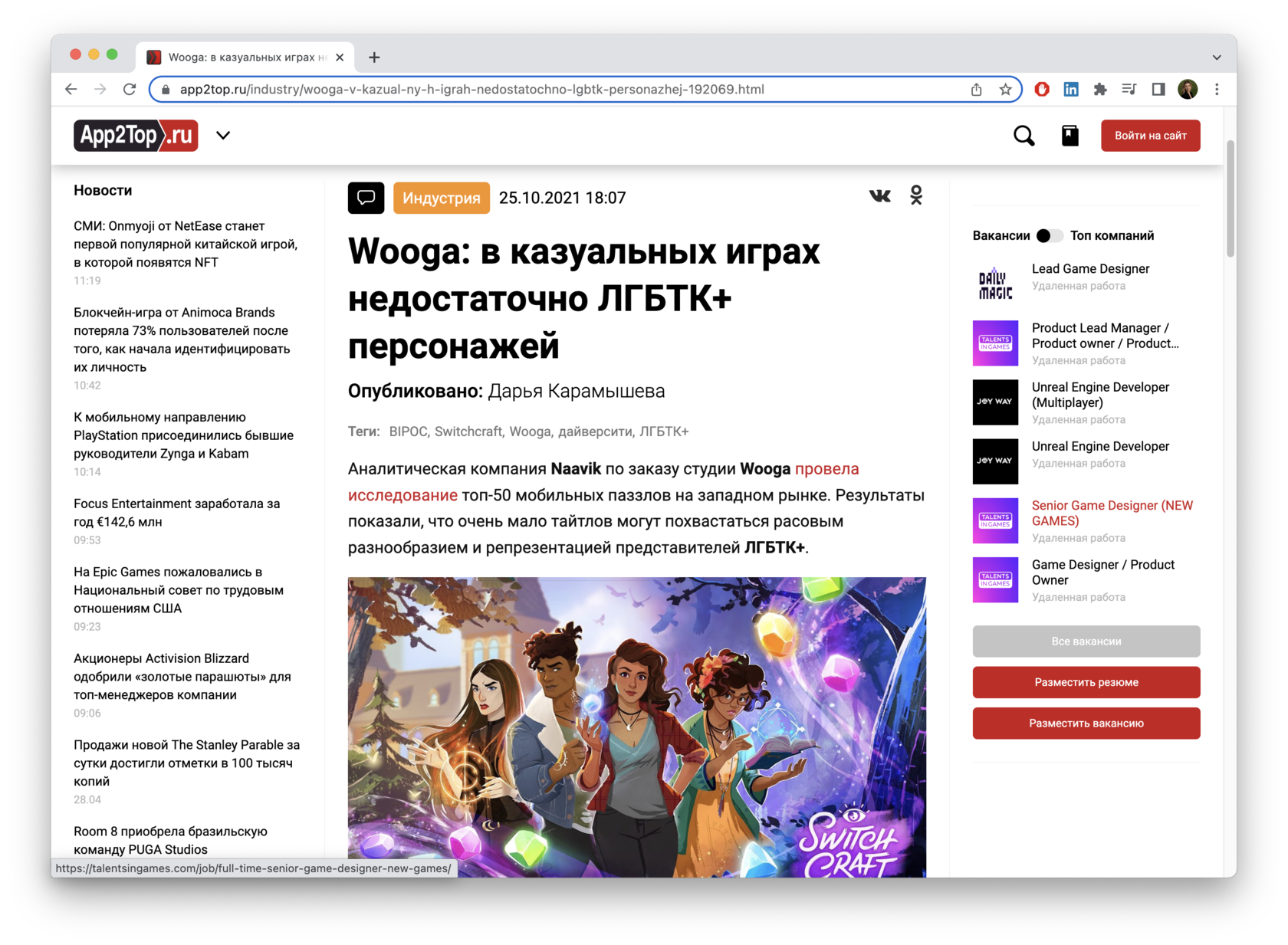1288x945 pixels.
Task: Open Chrome's three-dot menu
Action: pos(1217,90)
